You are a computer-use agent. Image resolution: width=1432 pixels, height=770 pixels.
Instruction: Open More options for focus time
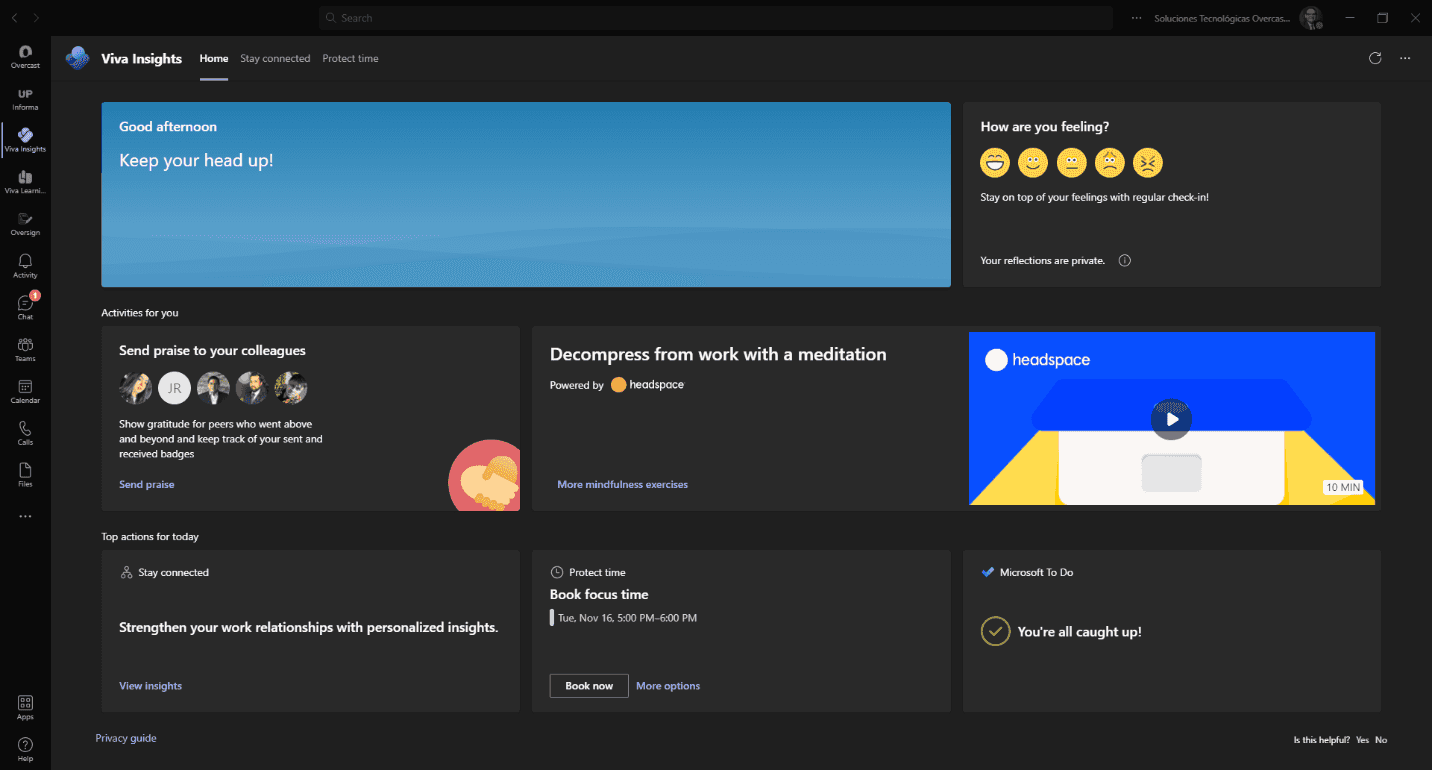coord(668,686)
